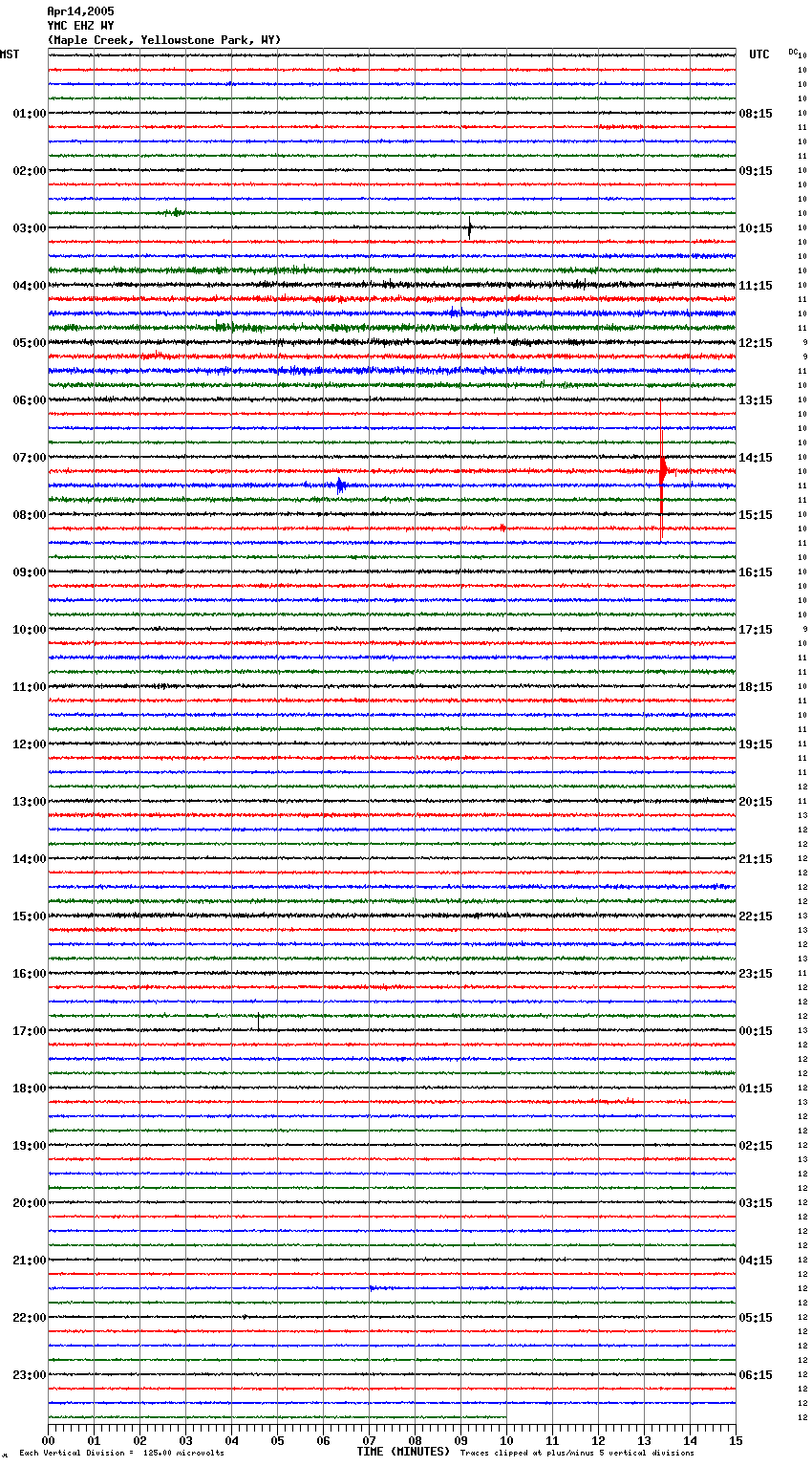Click the vertical division 125.00 microvolts note
The width and height of the screenshot is (812, 1466).
(x=121, y=1453)
